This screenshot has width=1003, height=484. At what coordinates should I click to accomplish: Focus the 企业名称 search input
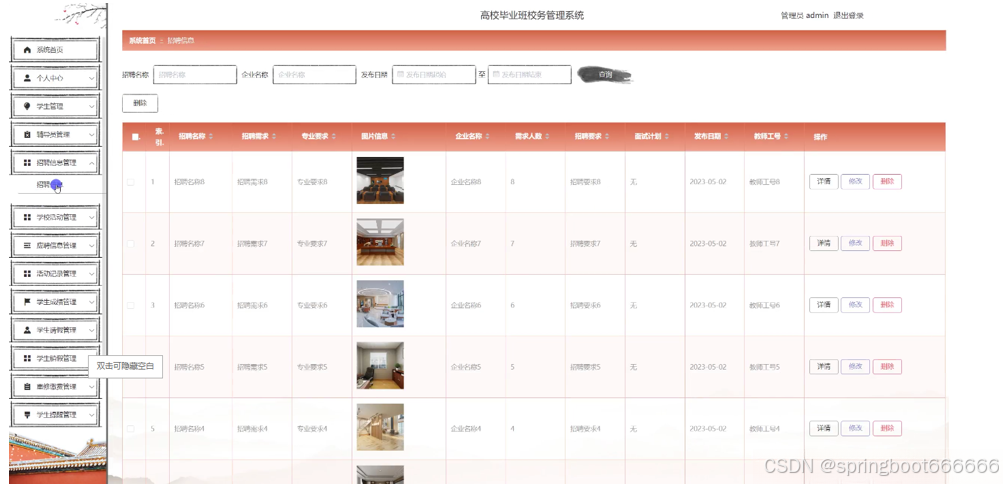coord(314,75)
